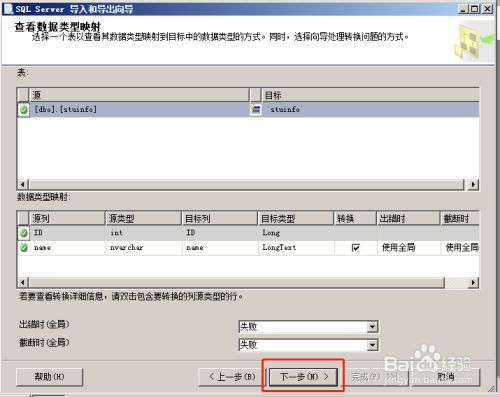Screen dimensions: 500x397
Task: Click left arrow of data type mapping scrollbar
Action: pyautogui.click(x=23, y=283)
